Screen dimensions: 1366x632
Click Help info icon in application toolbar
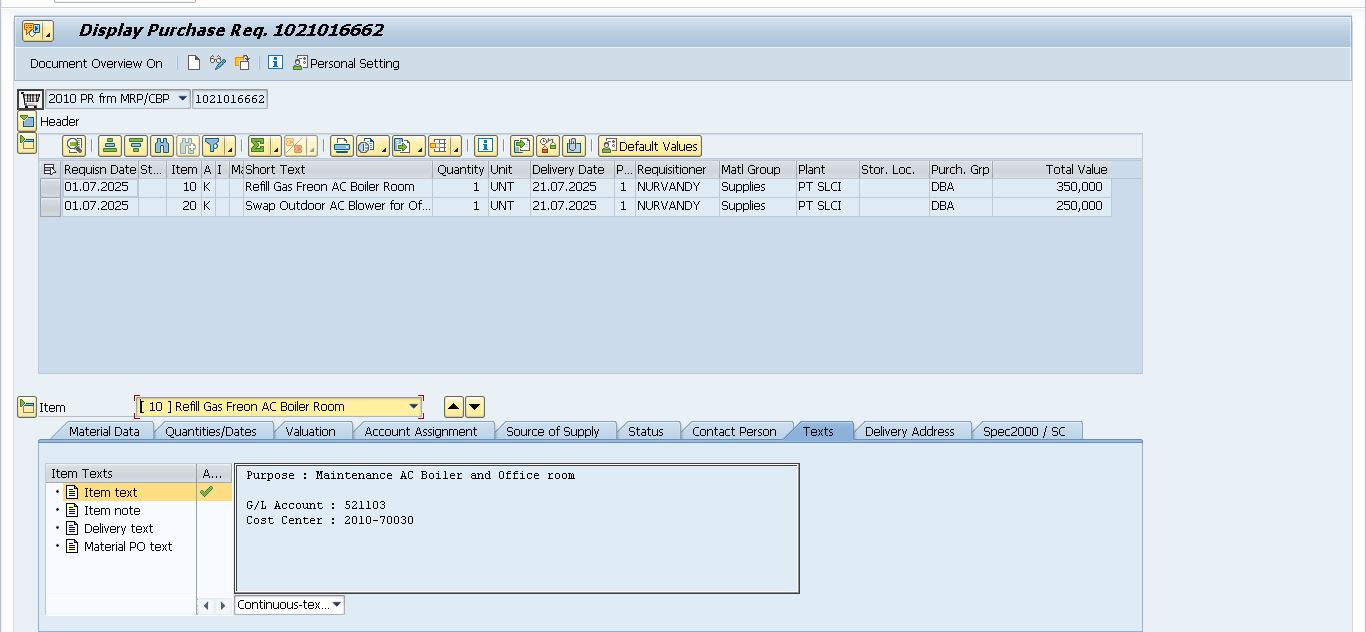click(275, 63)
